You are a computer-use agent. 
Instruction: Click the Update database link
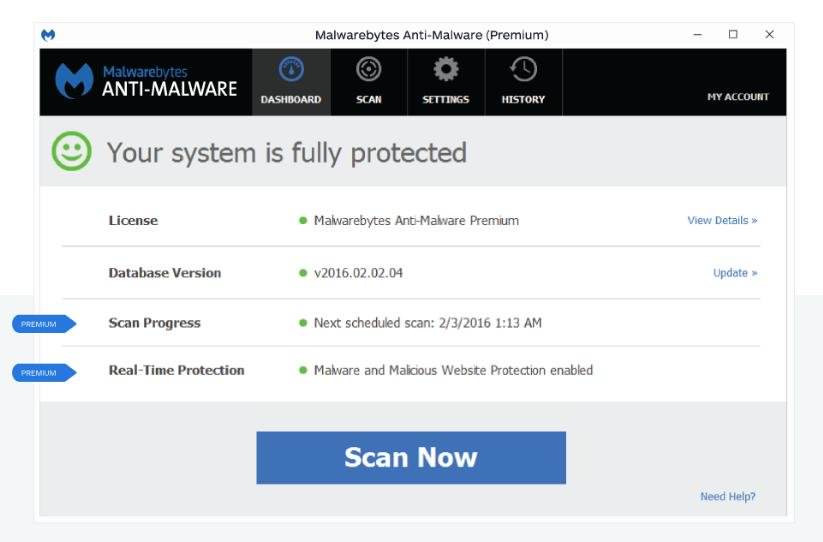(x=735, y=273)
